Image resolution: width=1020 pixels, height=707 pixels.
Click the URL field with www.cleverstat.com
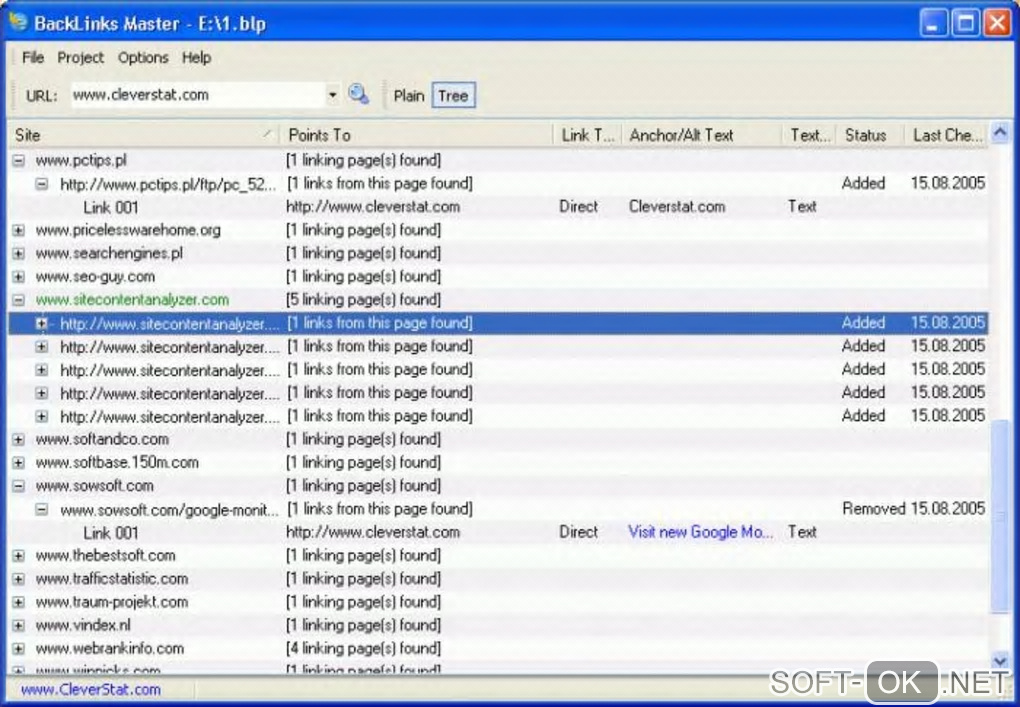[198, 95]
